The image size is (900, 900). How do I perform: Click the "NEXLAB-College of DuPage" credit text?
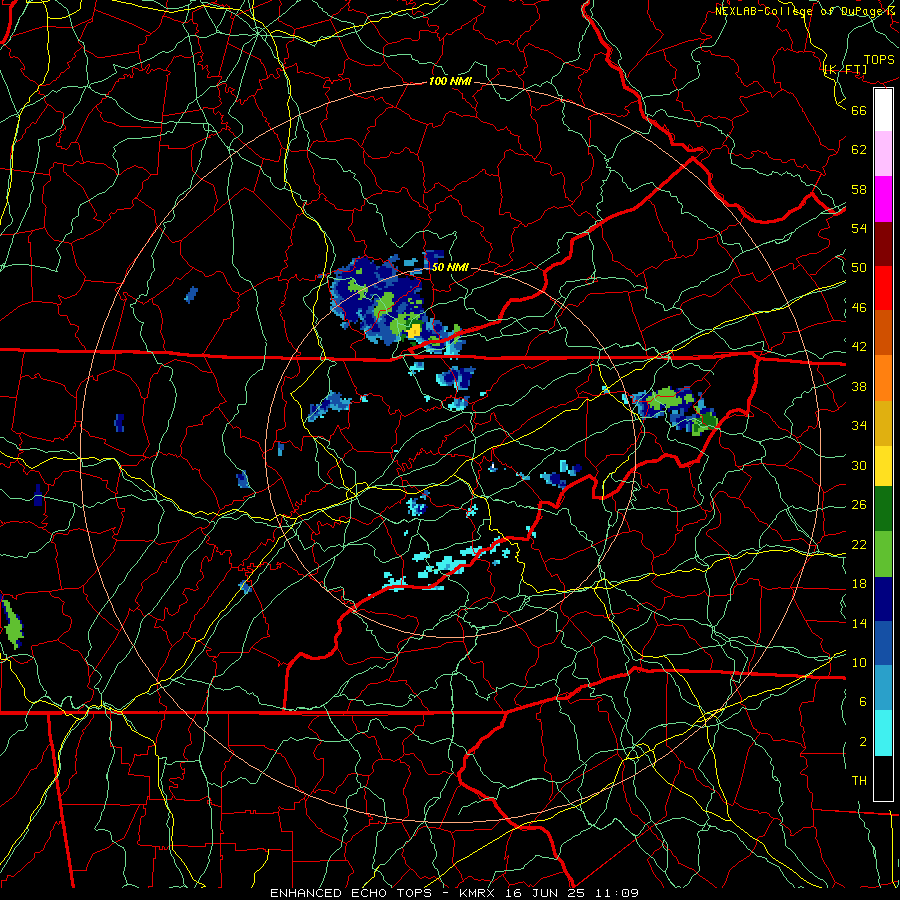tap(799, 11)
